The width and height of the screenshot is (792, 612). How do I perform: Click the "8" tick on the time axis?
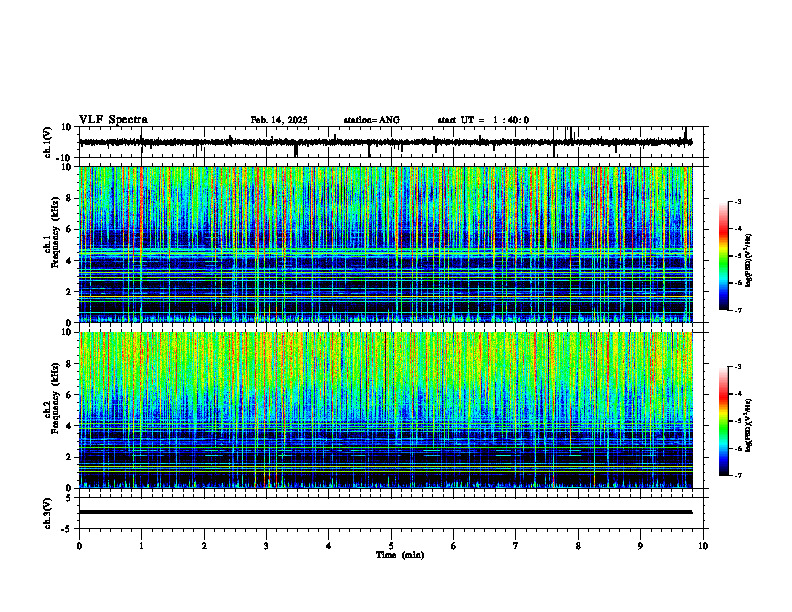(578, 546)
